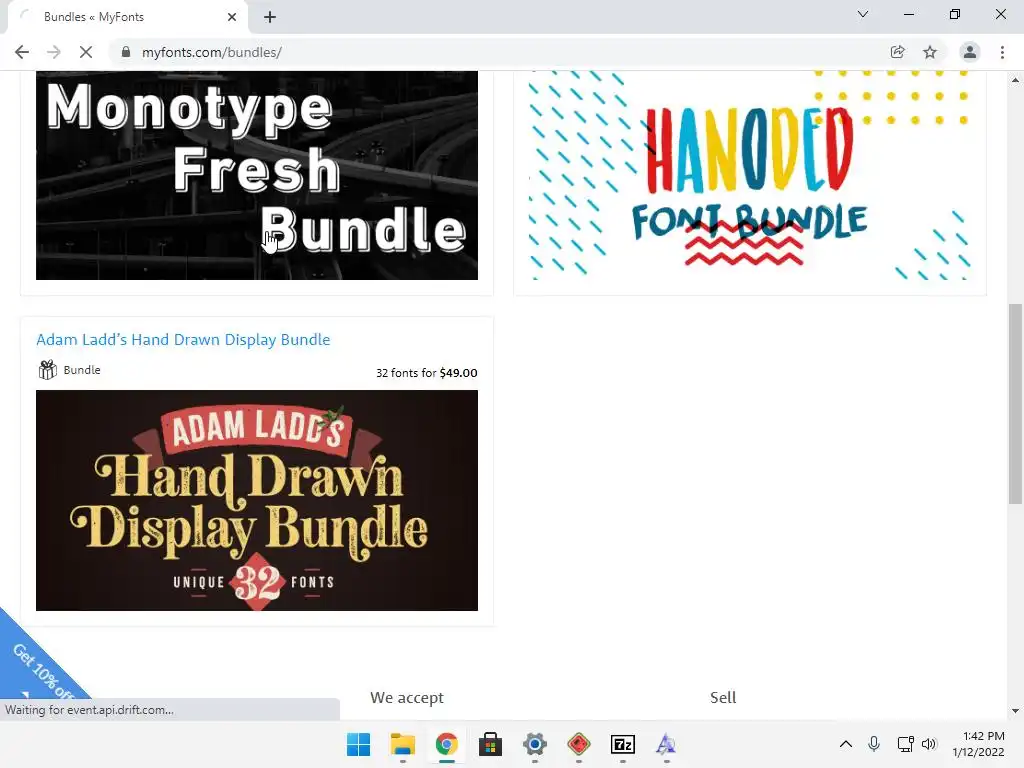Open Microsoft Store from the taskbar
This screenshot has width=1024, height=768.
490,744
